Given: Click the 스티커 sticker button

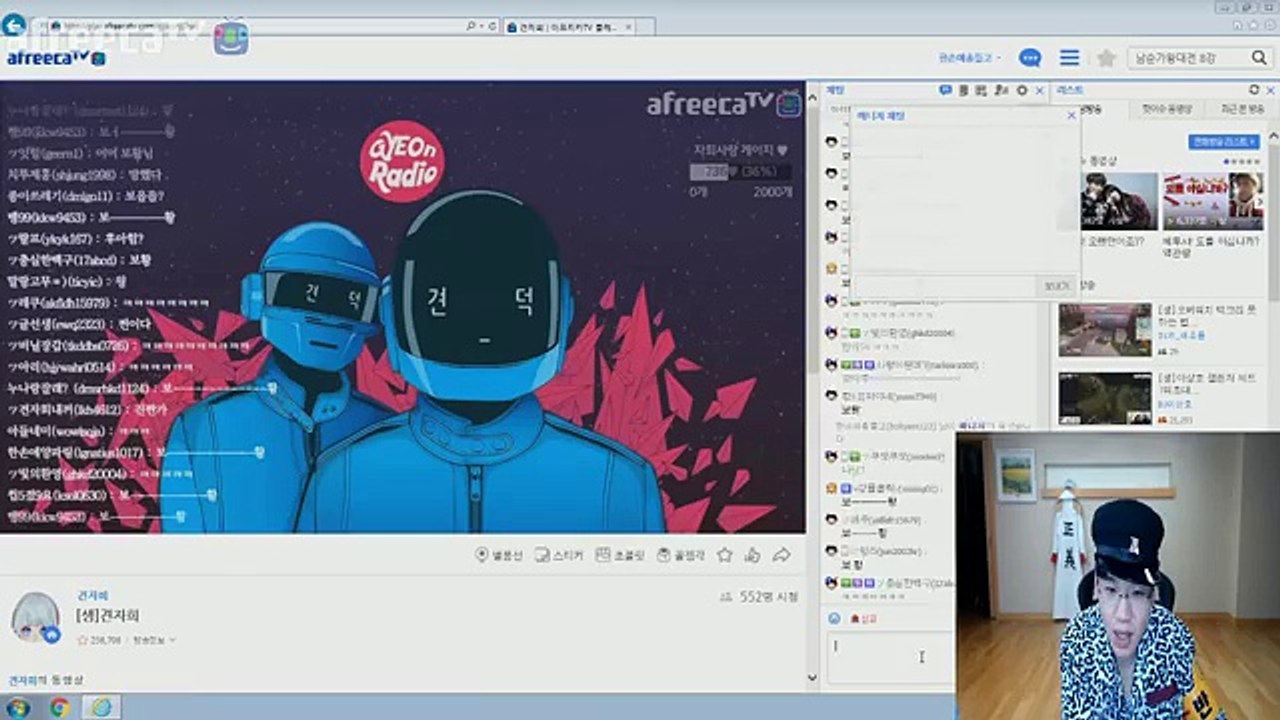Looking at the screenshot, I should (558, 555).
